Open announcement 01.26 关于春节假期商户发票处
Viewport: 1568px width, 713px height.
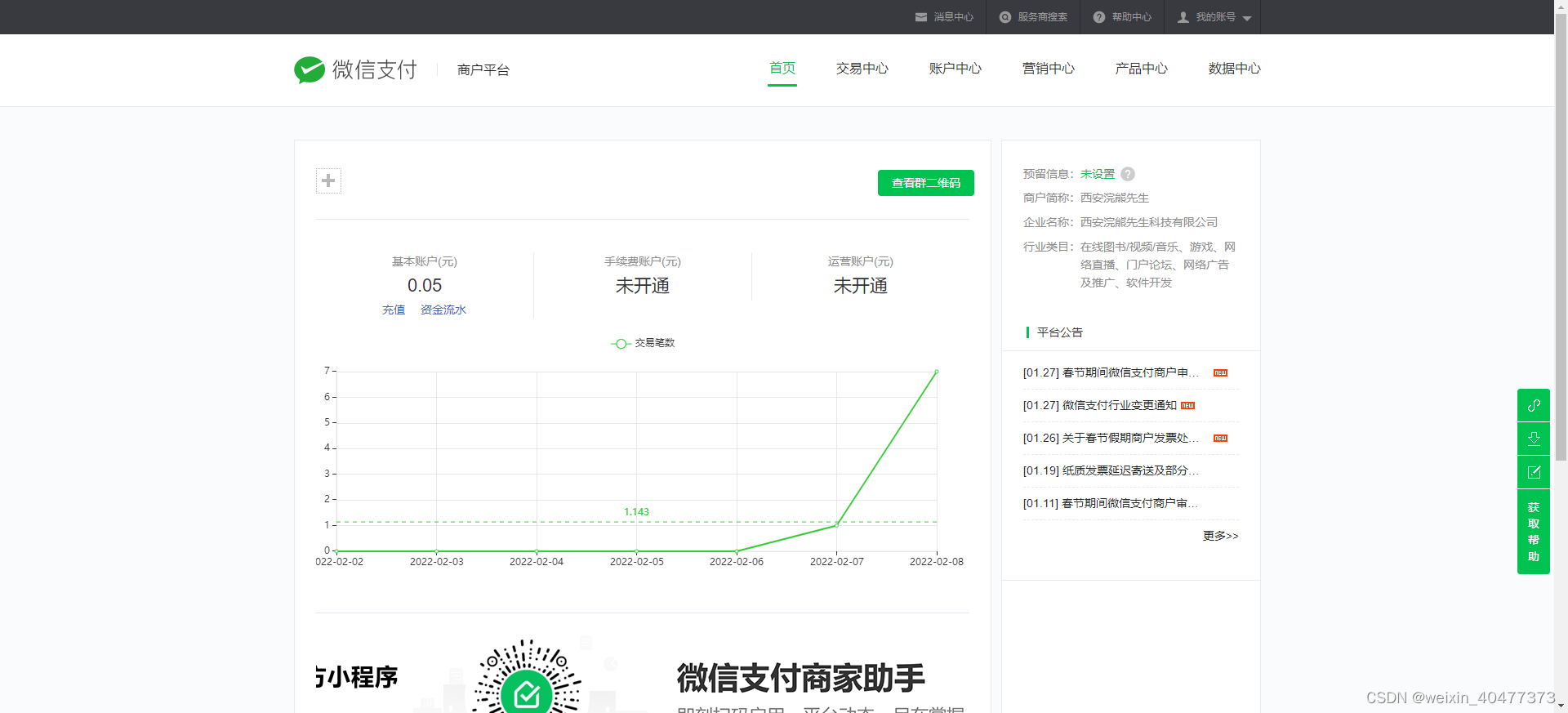(1111, 438)
